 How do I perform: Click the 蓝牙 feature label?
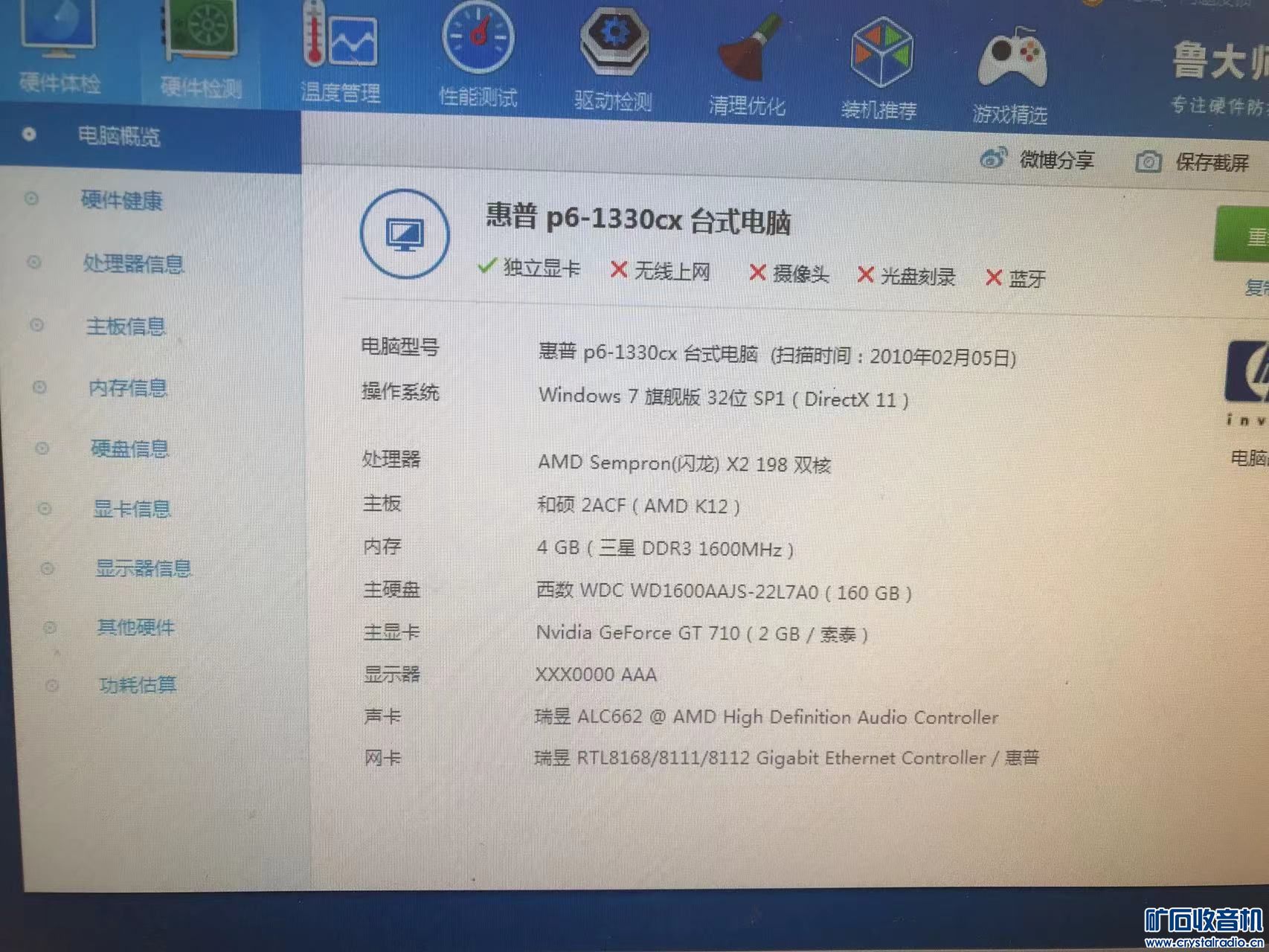(1027, 280)
